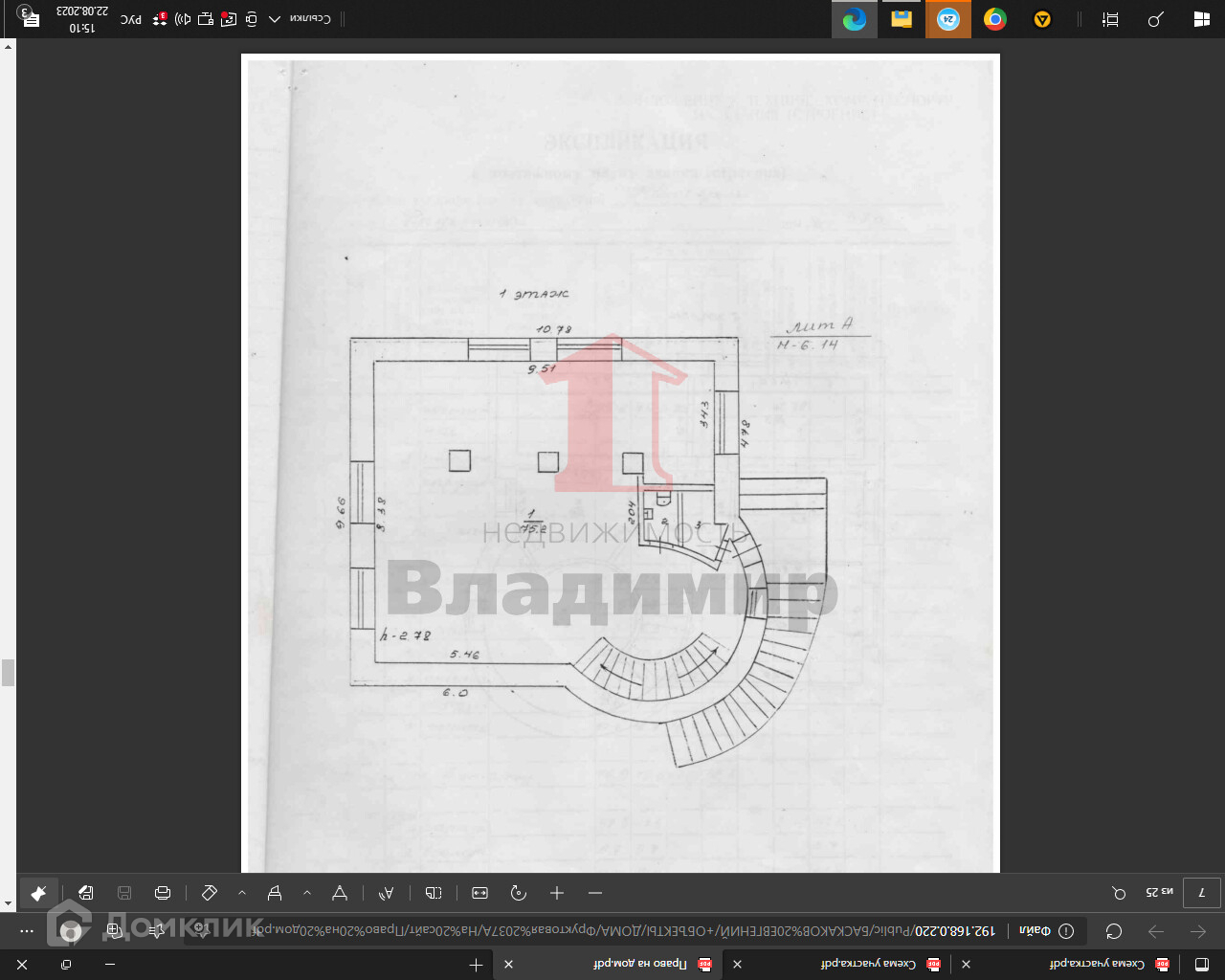Zoom in with the plus icon
This screenshot has width=1225, height=980.
point(557,893)
